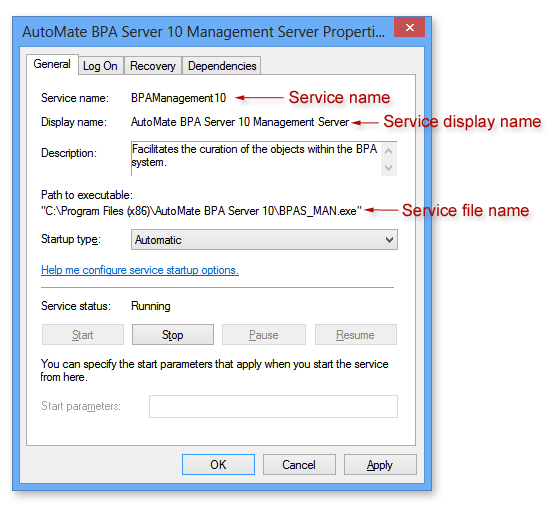Screen dimensions: 555x509
Task: Confirm with the OK button
Action: click(x=218, y=465)
